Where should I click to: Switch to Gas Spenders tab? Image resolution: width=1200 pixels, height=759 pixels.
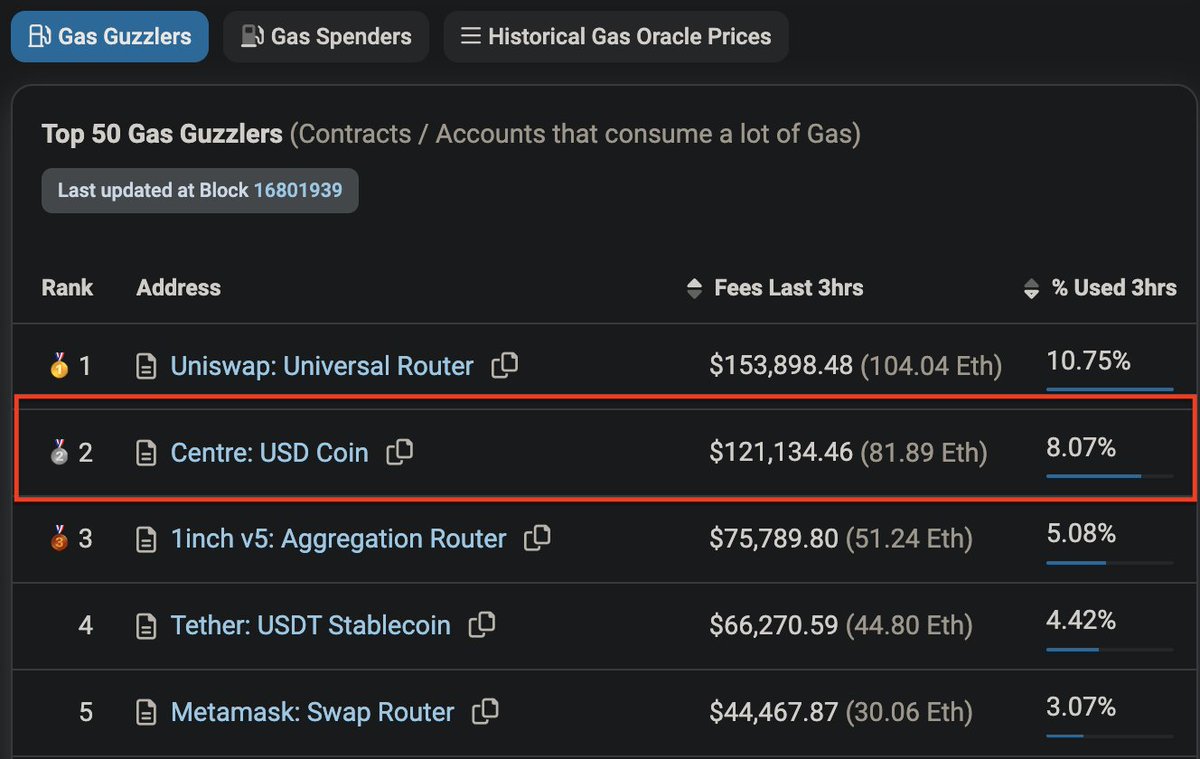point(326,37)
